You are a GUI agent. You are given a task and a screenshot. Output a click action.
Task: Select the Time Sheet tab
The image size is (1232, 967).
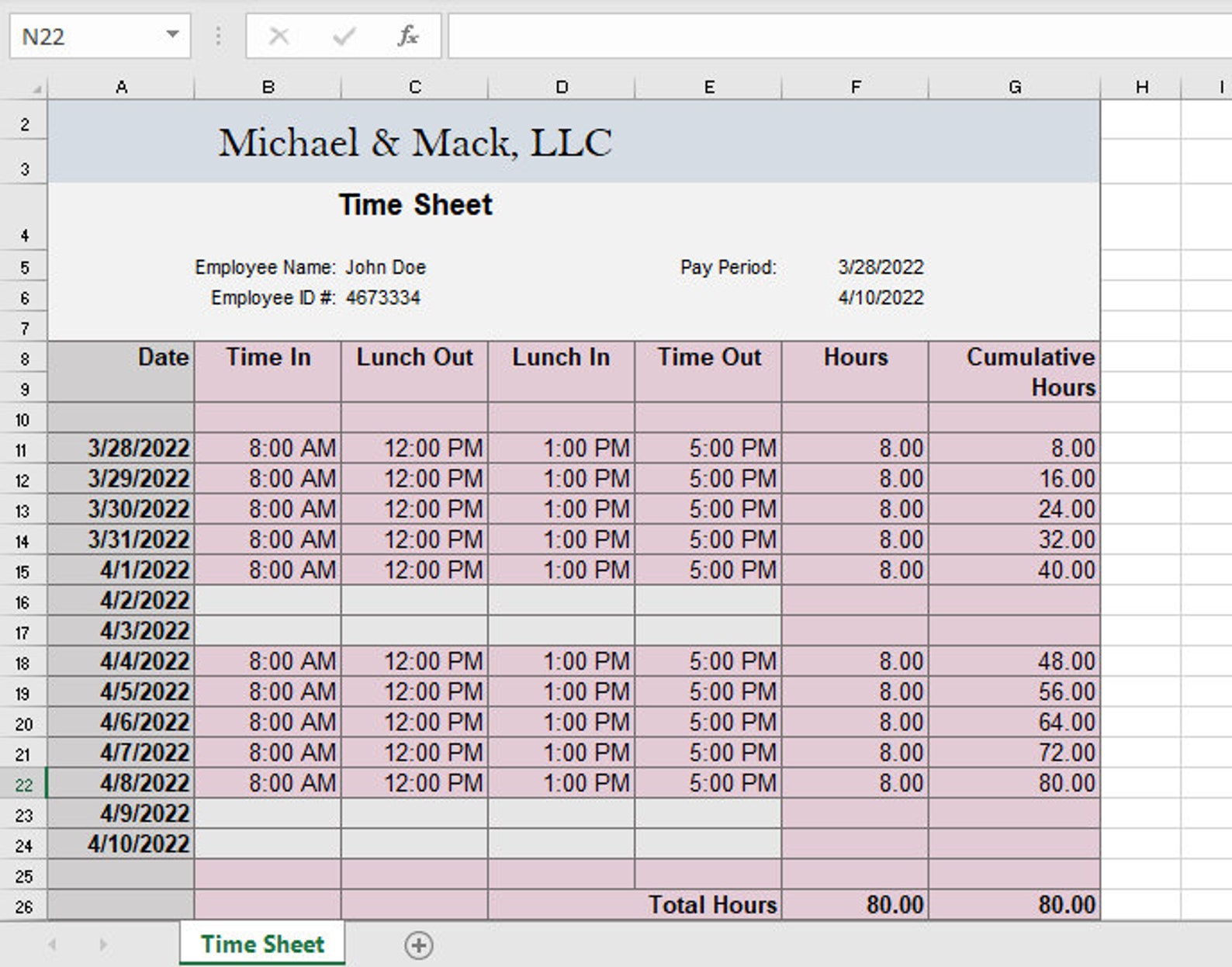[262, 944]
